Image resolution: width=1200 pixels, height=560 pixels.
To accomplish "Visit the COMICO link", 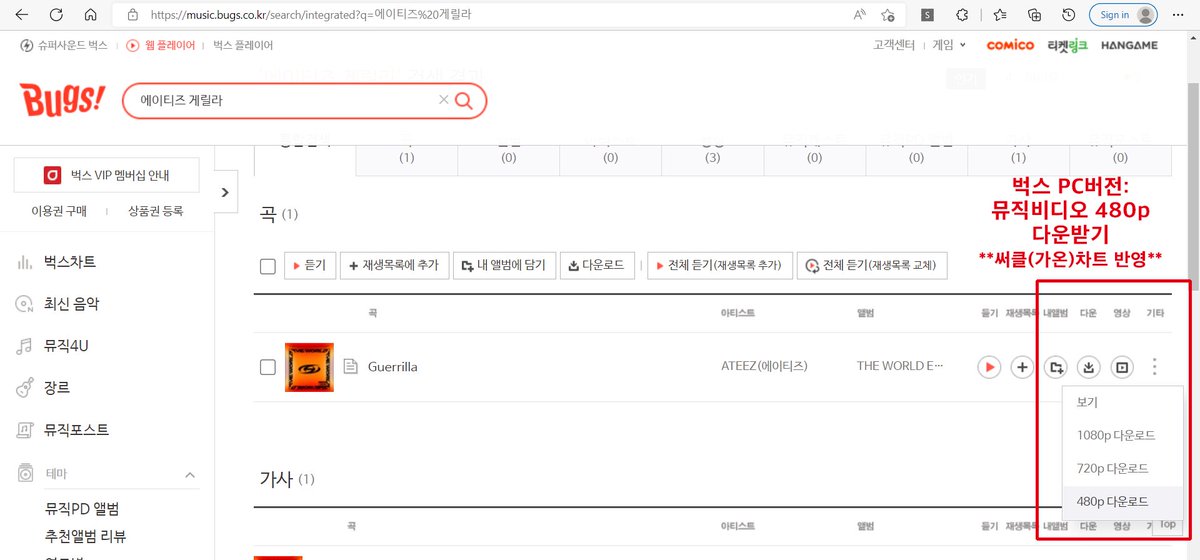I will [1010, 45].
